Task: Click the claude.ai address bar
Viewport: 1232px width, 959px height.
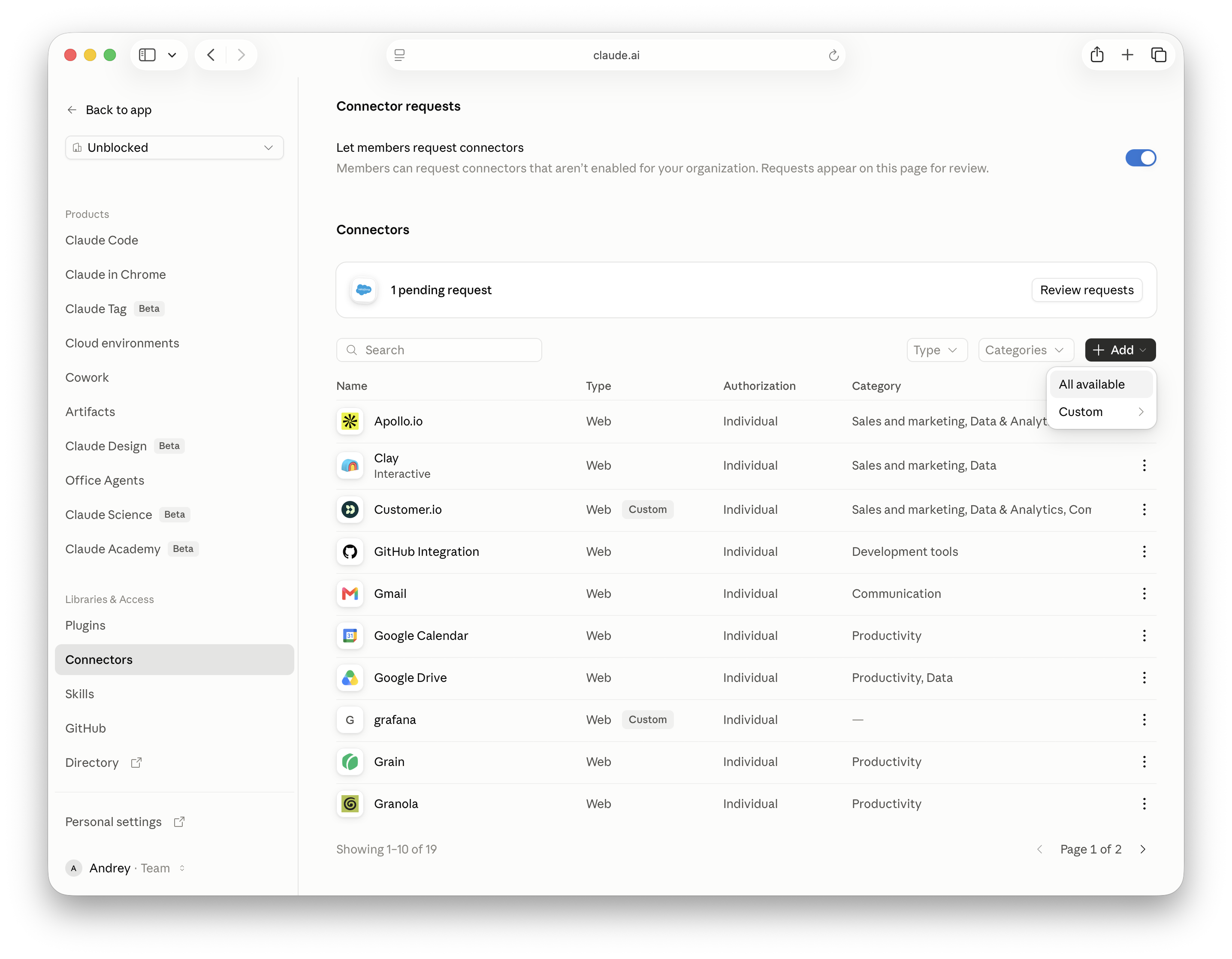Action: tap(616, 55)
